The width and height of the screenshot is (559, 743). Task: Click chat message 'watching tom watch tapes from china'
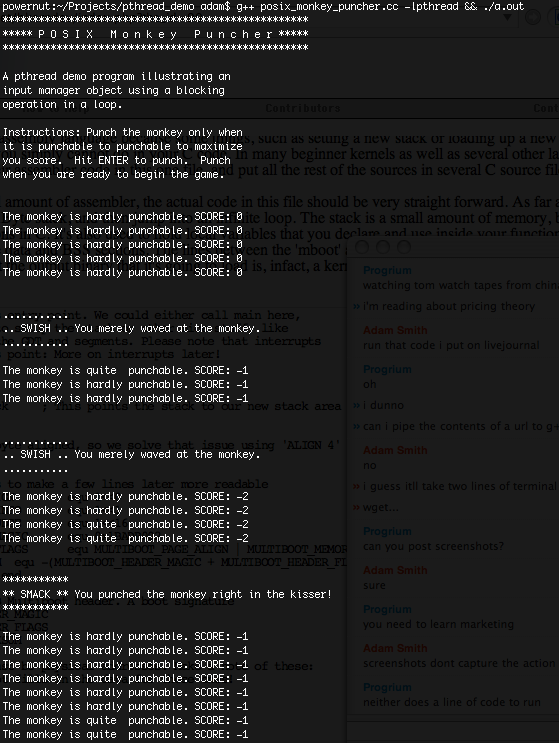460,285
